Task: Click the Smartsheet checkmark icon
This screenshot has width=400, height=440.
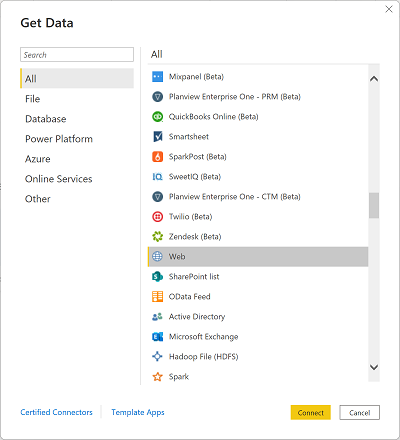Action: pyautogui.click(x=157, y=137)
